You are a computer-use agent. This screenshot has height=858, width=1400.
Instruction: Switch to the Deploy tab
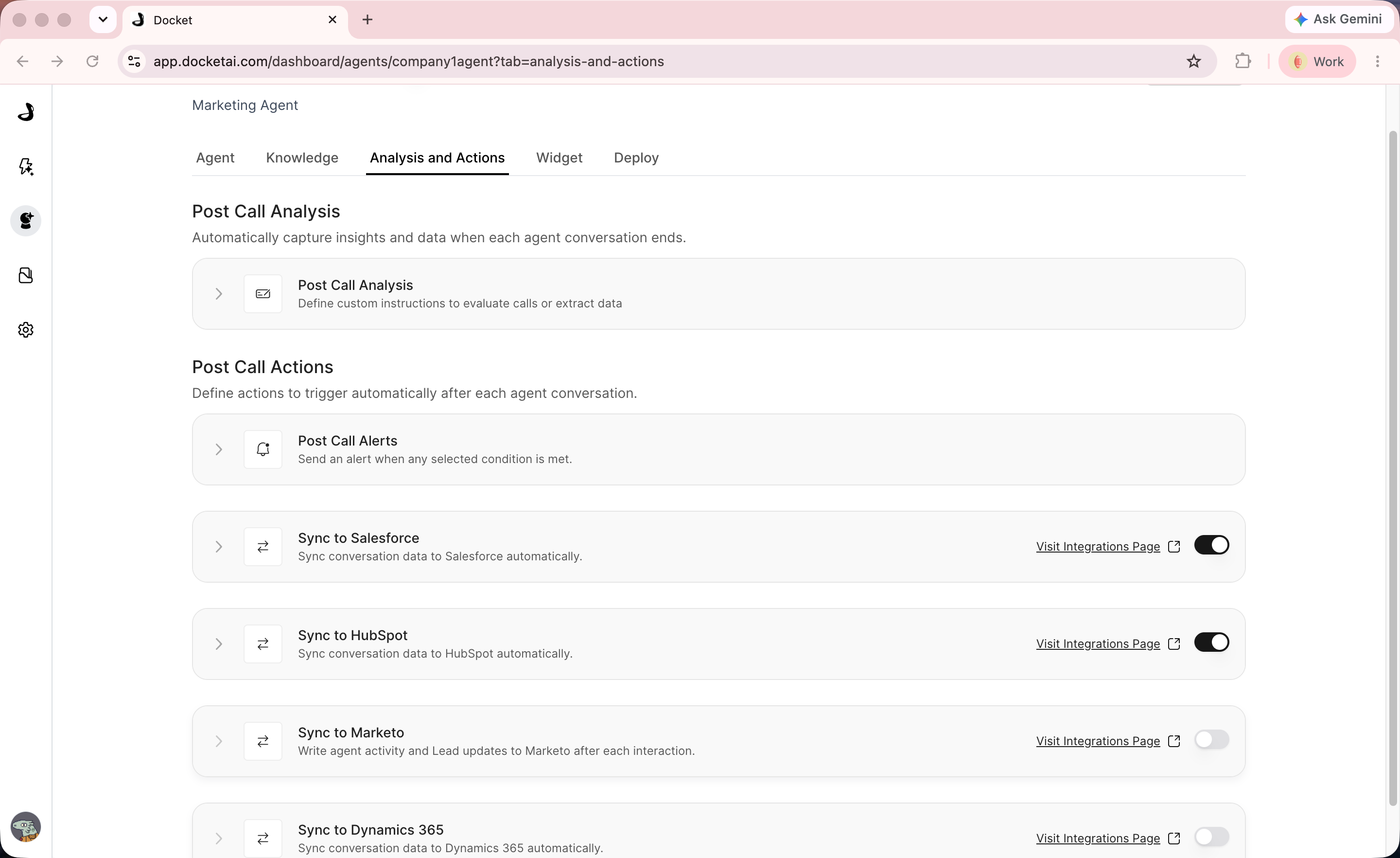[x=636, y=158]
